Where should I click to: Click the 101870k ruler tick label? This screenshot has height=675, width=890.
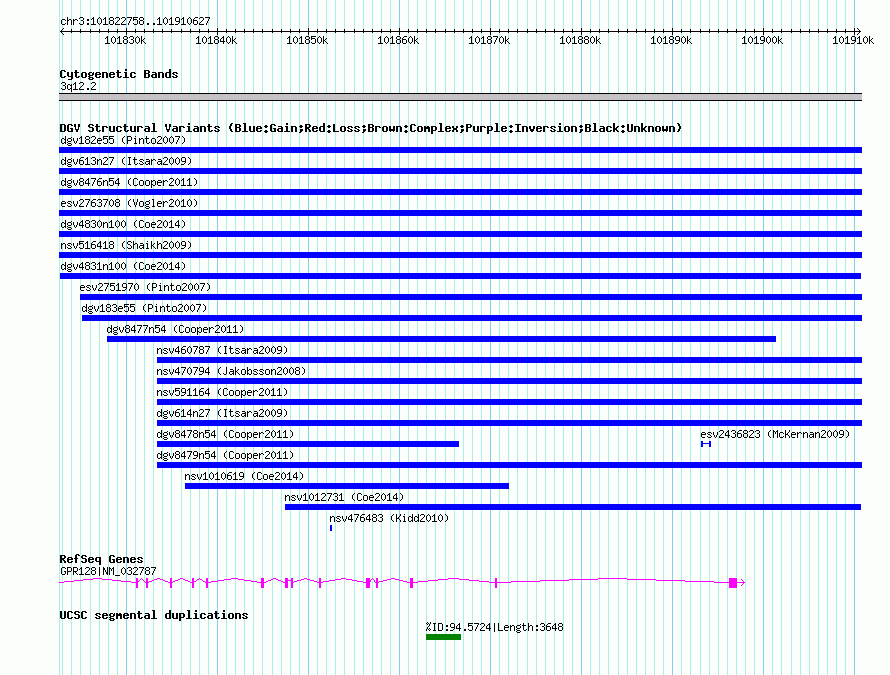pos(489,40)
